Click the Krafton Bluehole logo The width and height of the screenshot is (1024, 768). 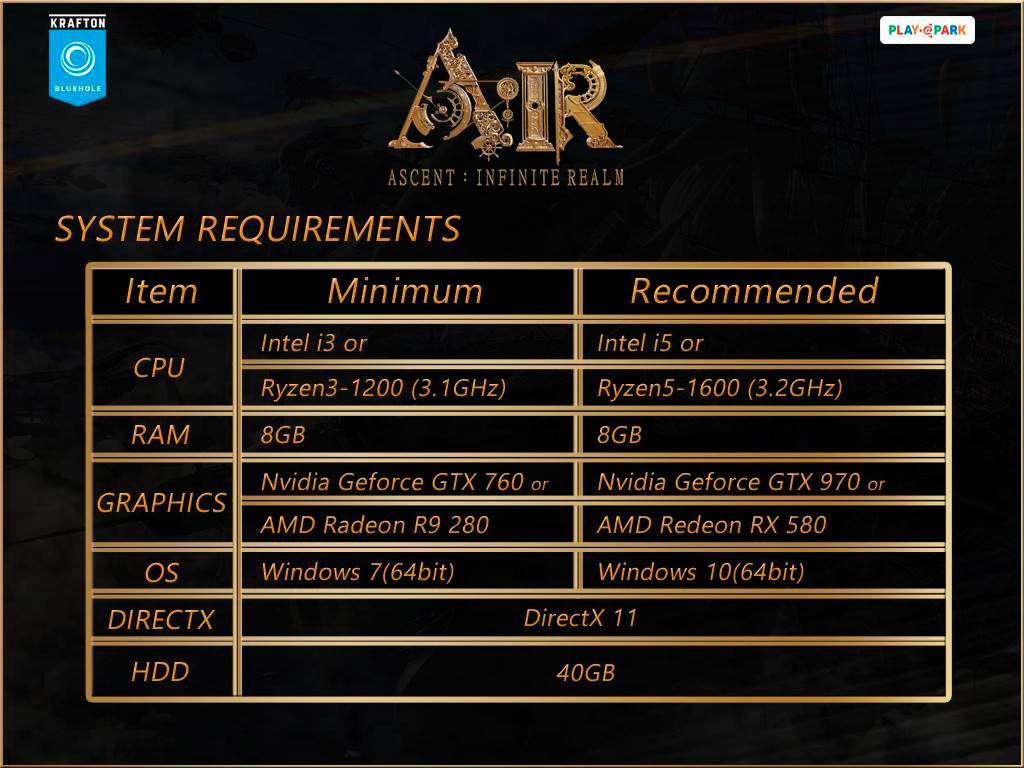pyautogui.click(x=77, y=59)
